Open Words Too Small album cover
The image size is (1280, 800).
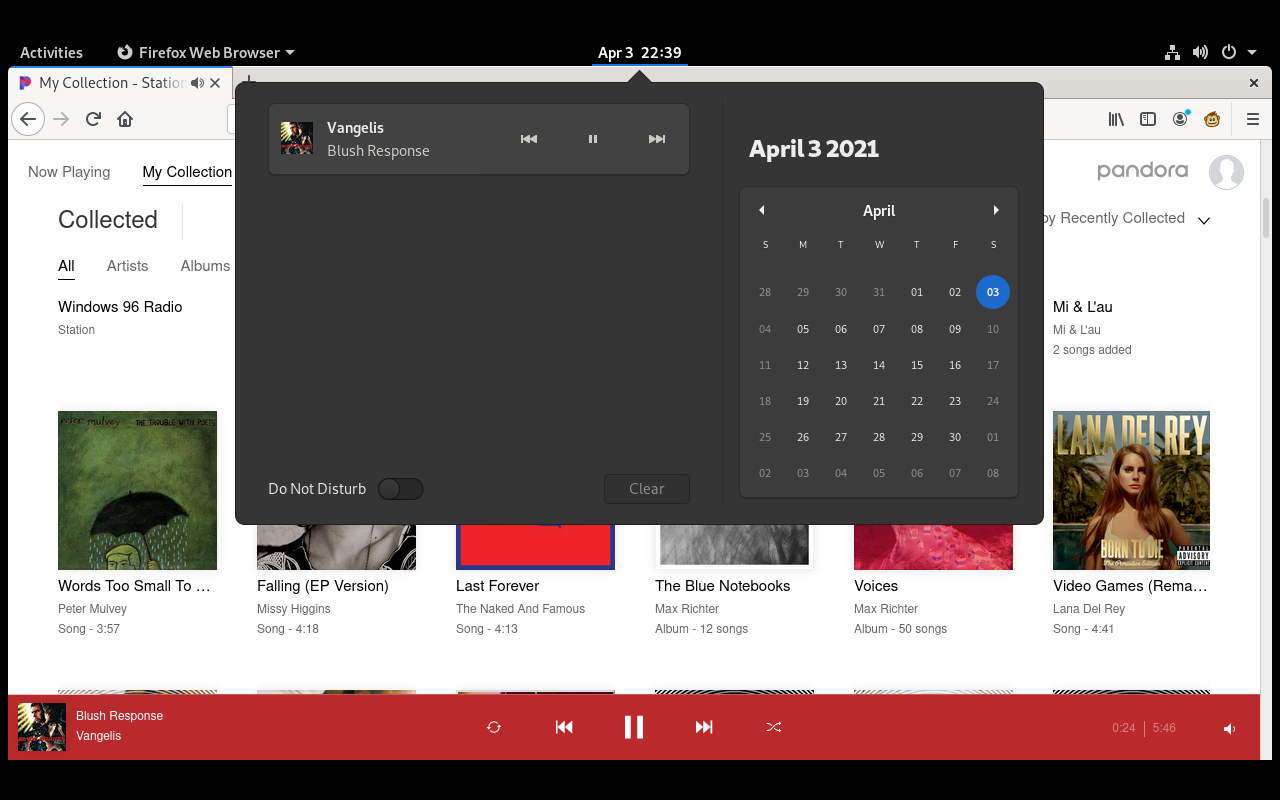pos(137,490)
